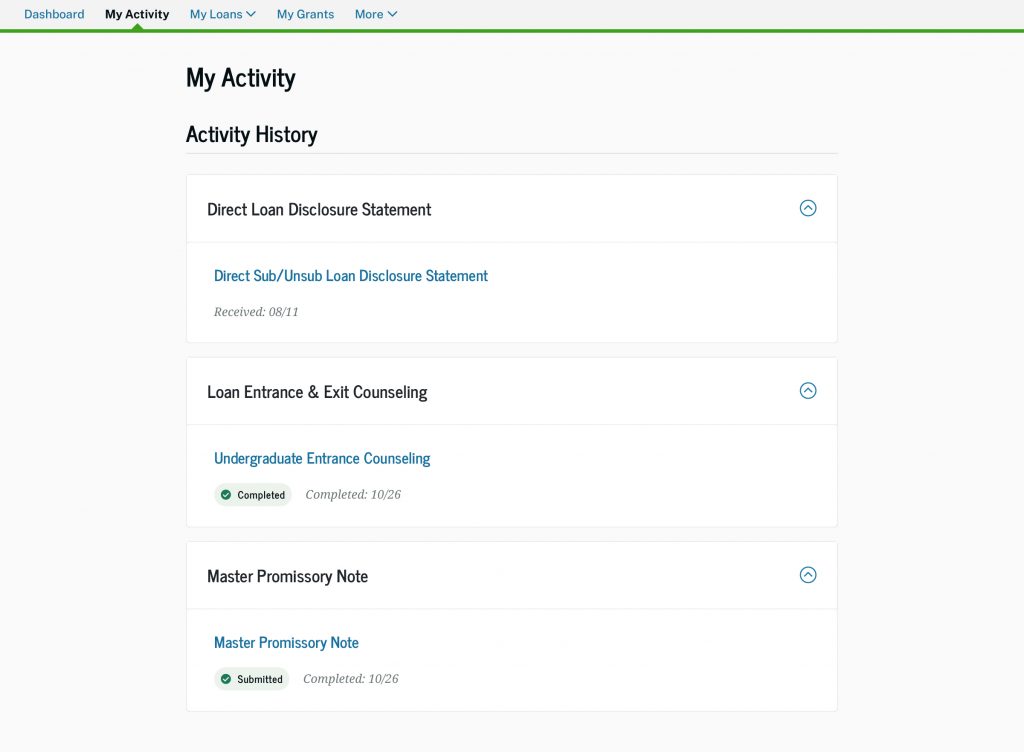Open the Direct Sub/Unsub Loan Disclosure Statement
This screenshot has width=1024, height=752.
[350, 275]
